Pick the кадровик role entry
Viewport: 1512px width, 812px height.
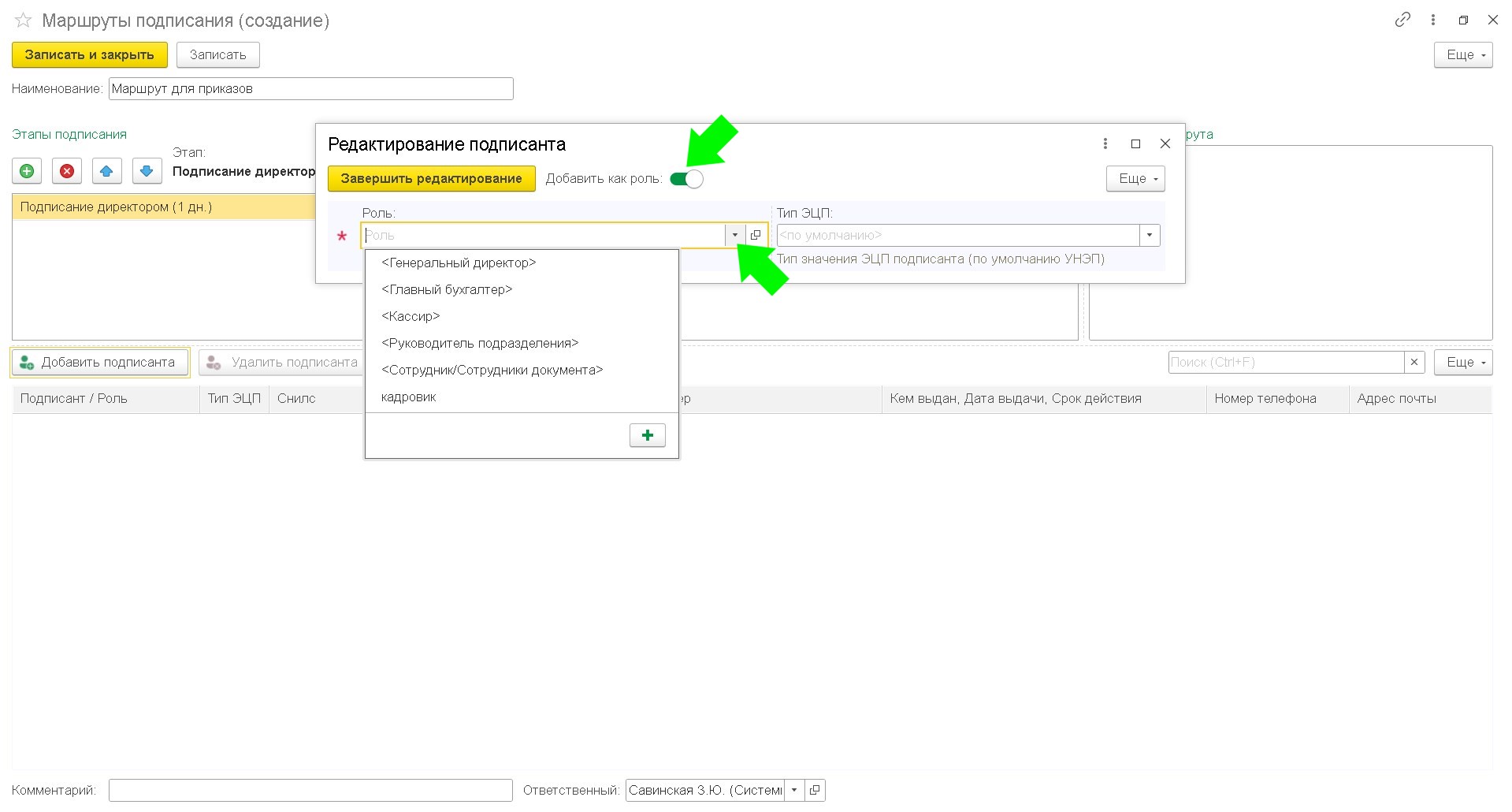pos(408,397)
